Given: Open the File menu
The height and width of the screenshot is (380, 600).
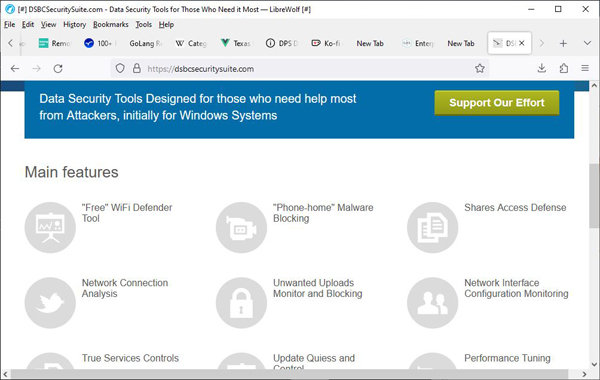Looking at the screenshot, I should [10, 24].
